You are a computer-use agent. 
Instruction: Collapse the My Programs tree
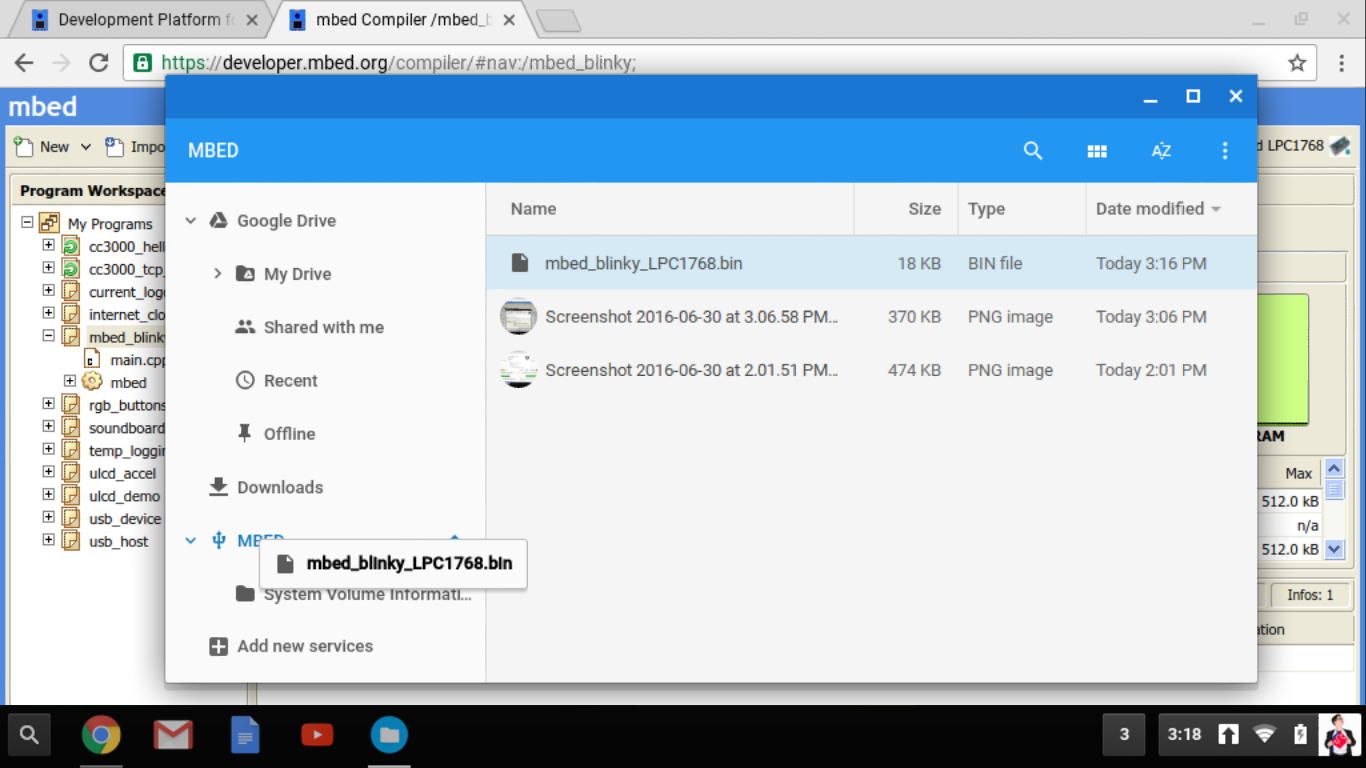tap(28, 223)
